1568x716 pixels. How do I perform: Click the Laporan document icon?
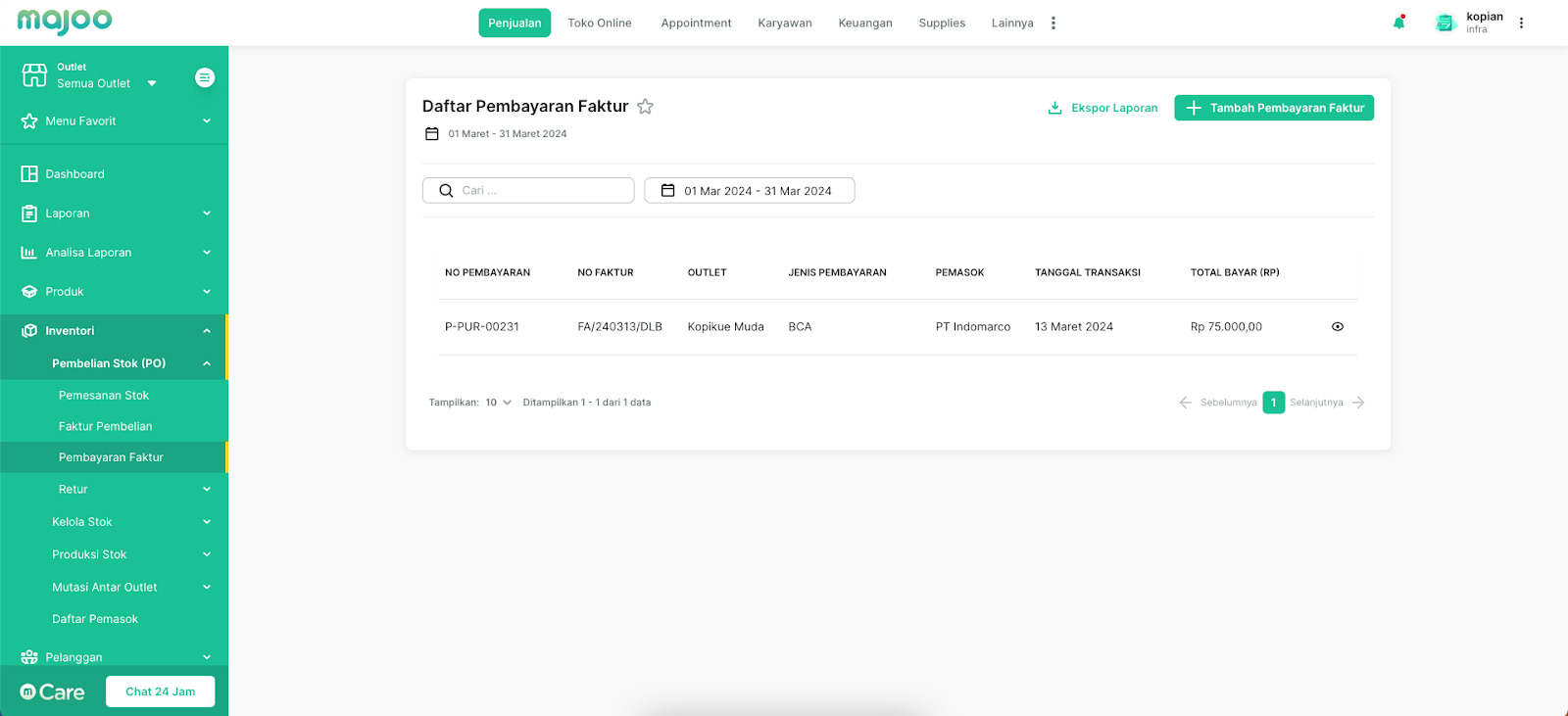click(29, 214)
